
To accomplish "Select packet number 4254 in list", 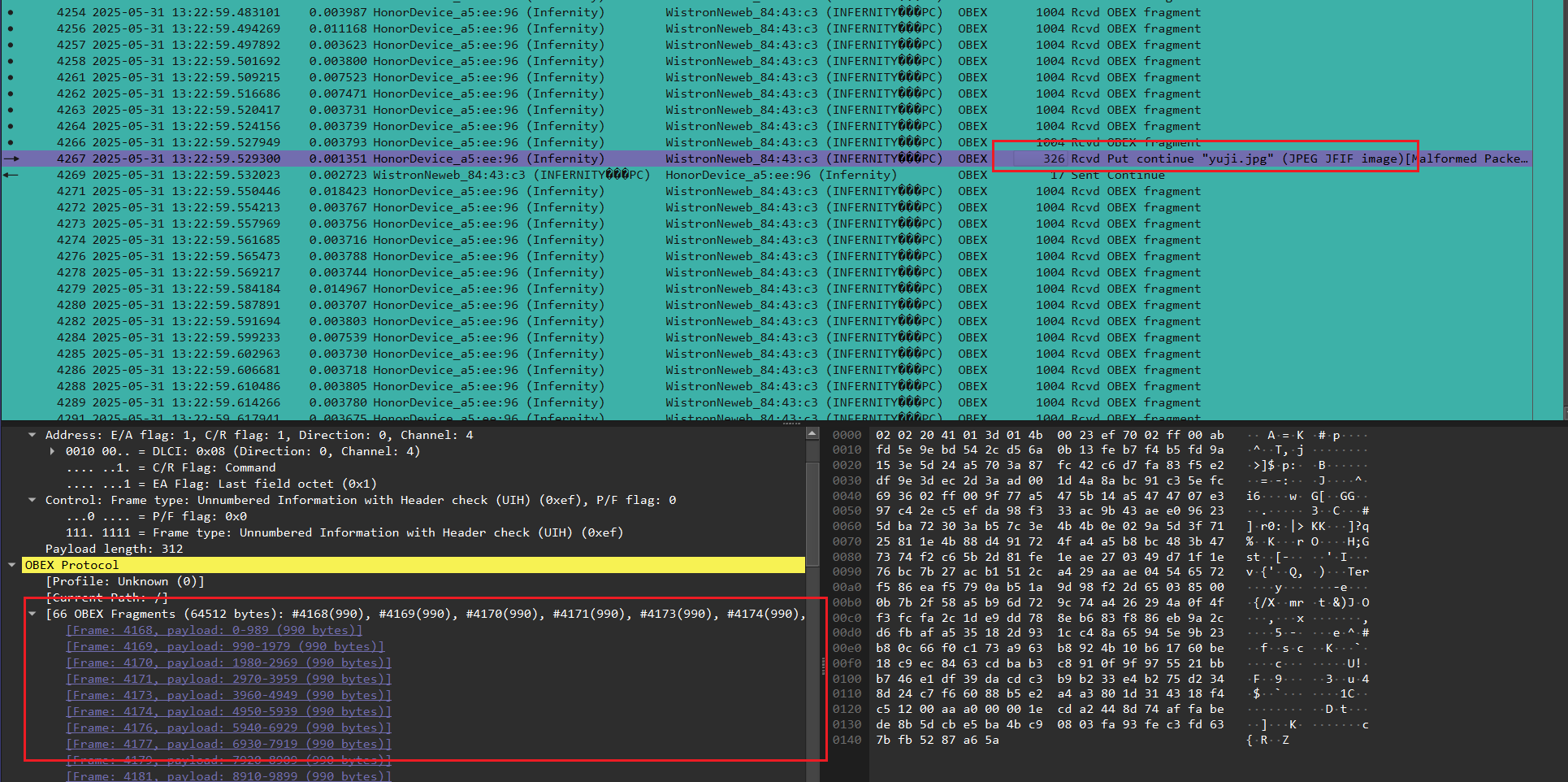I will pos(71,12).
